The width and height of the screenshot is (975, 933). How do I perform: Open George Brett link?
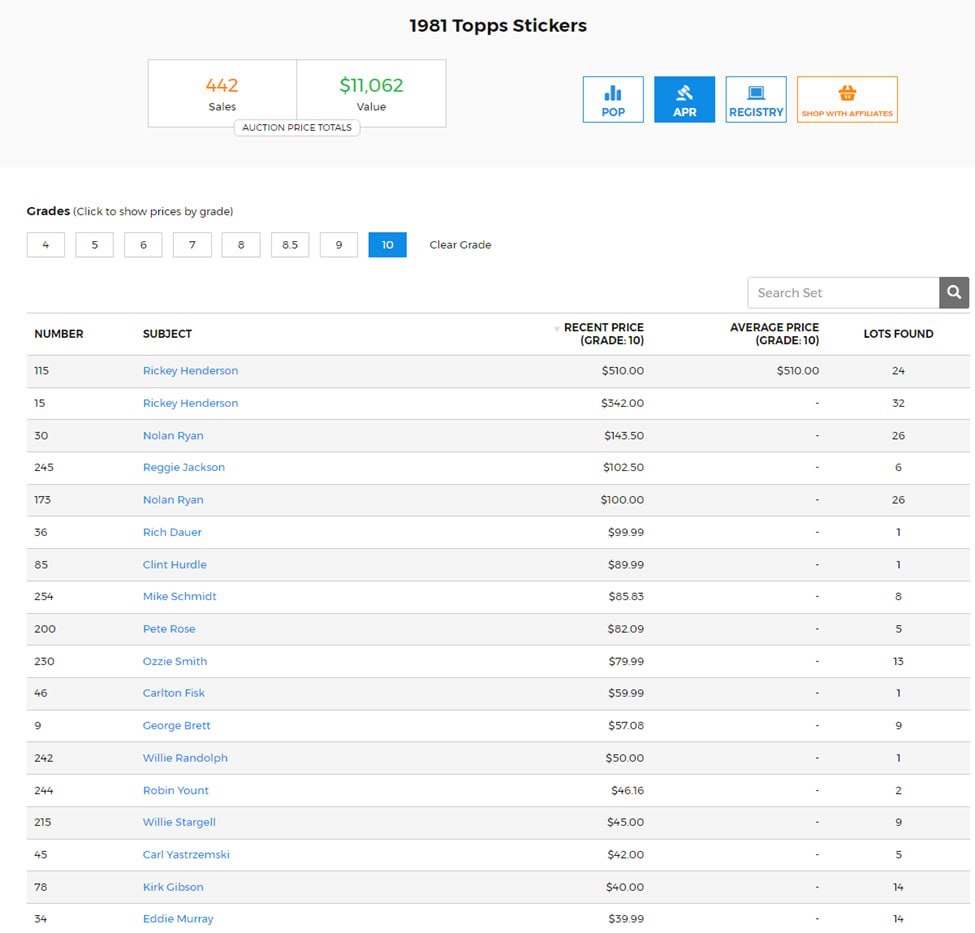click(177, 725)
